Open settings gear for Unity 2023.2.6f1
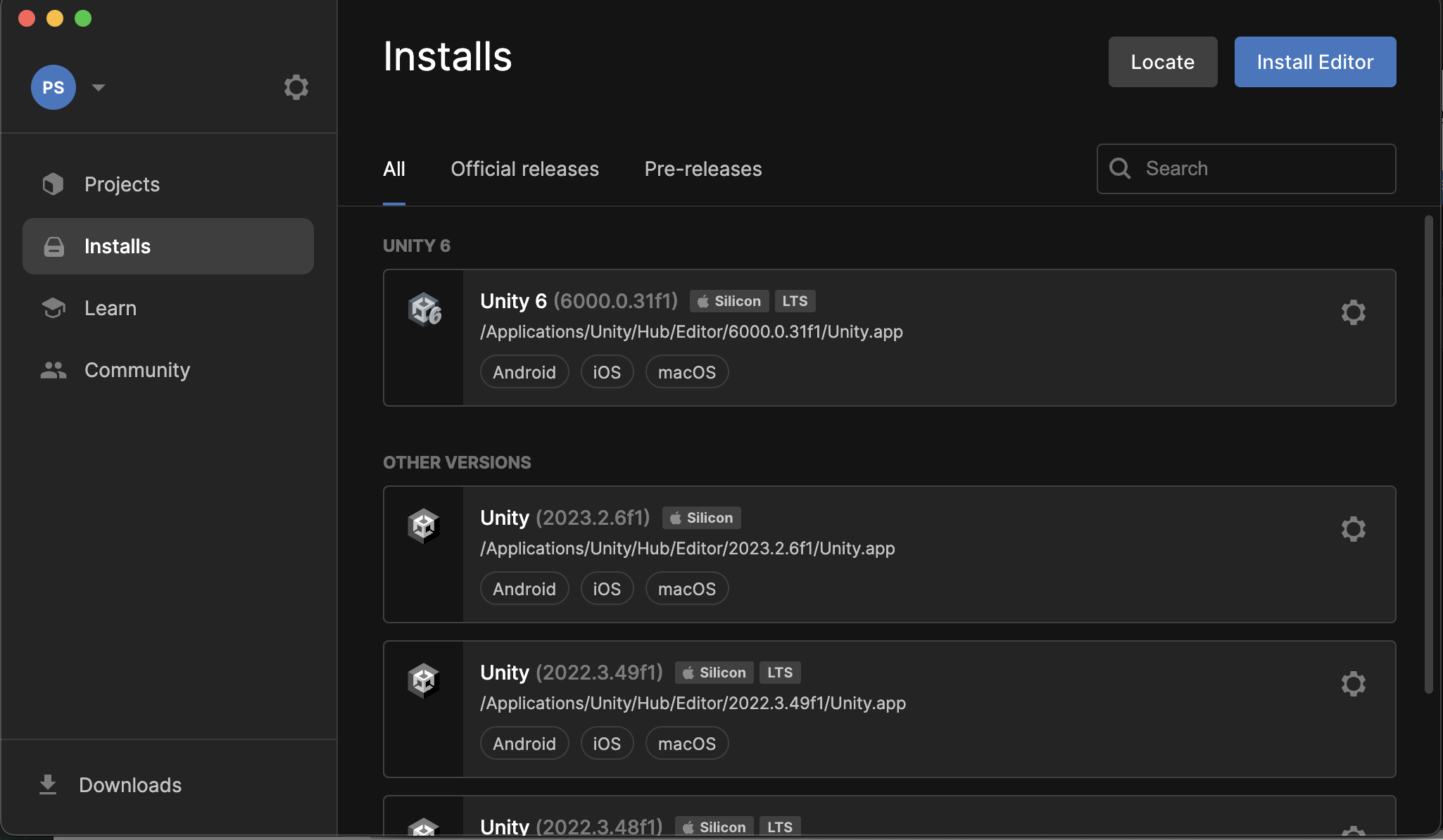The image size is (1443, 840). tap(1353, 529)
